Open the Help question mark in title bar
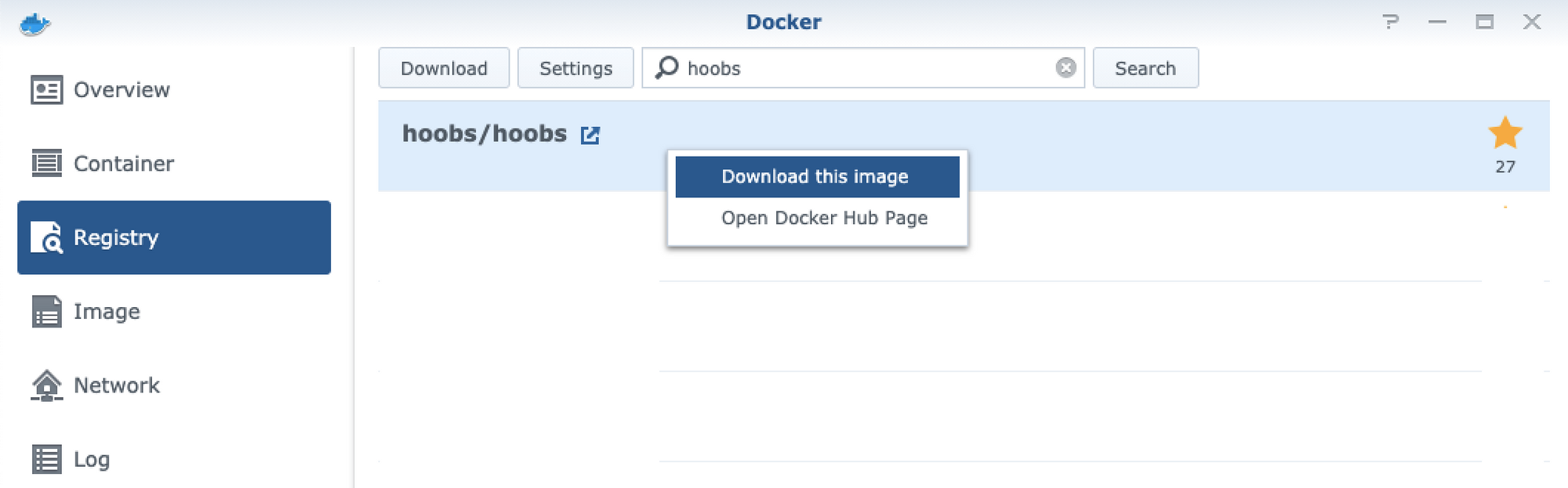The image size is (1568, 488). (1391, 22)
